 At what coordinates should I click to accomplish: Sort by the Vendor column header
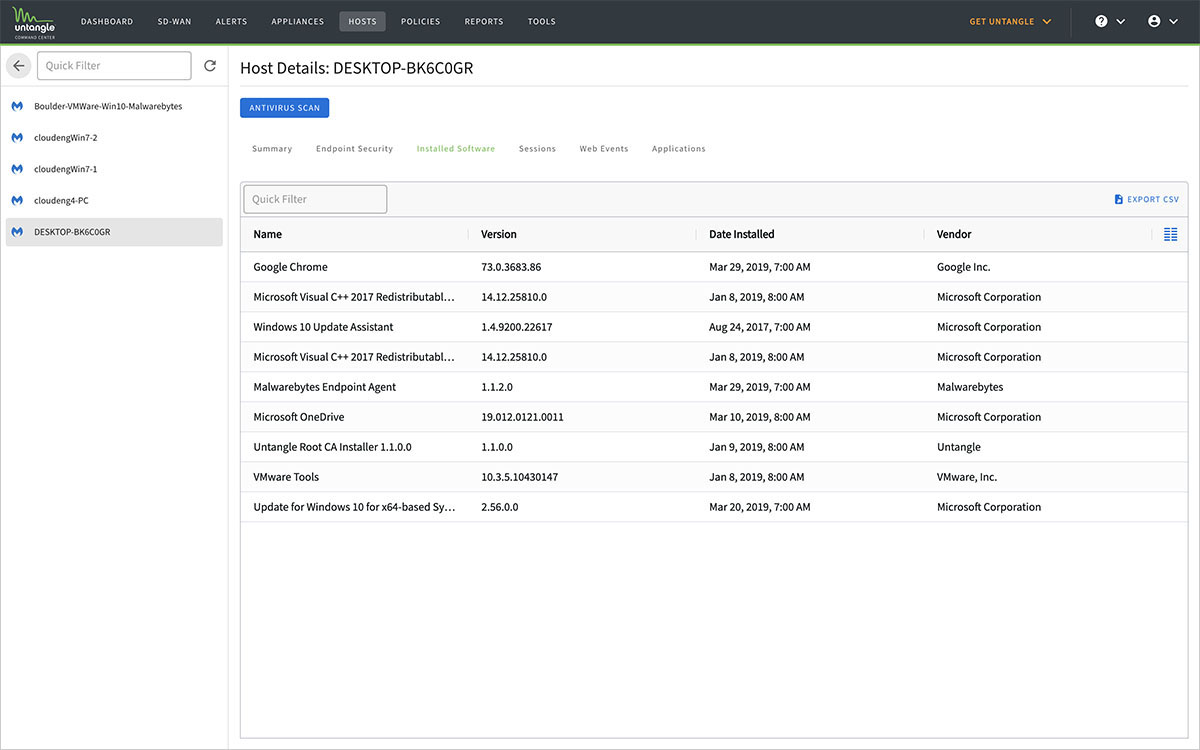tap(954, 234)
